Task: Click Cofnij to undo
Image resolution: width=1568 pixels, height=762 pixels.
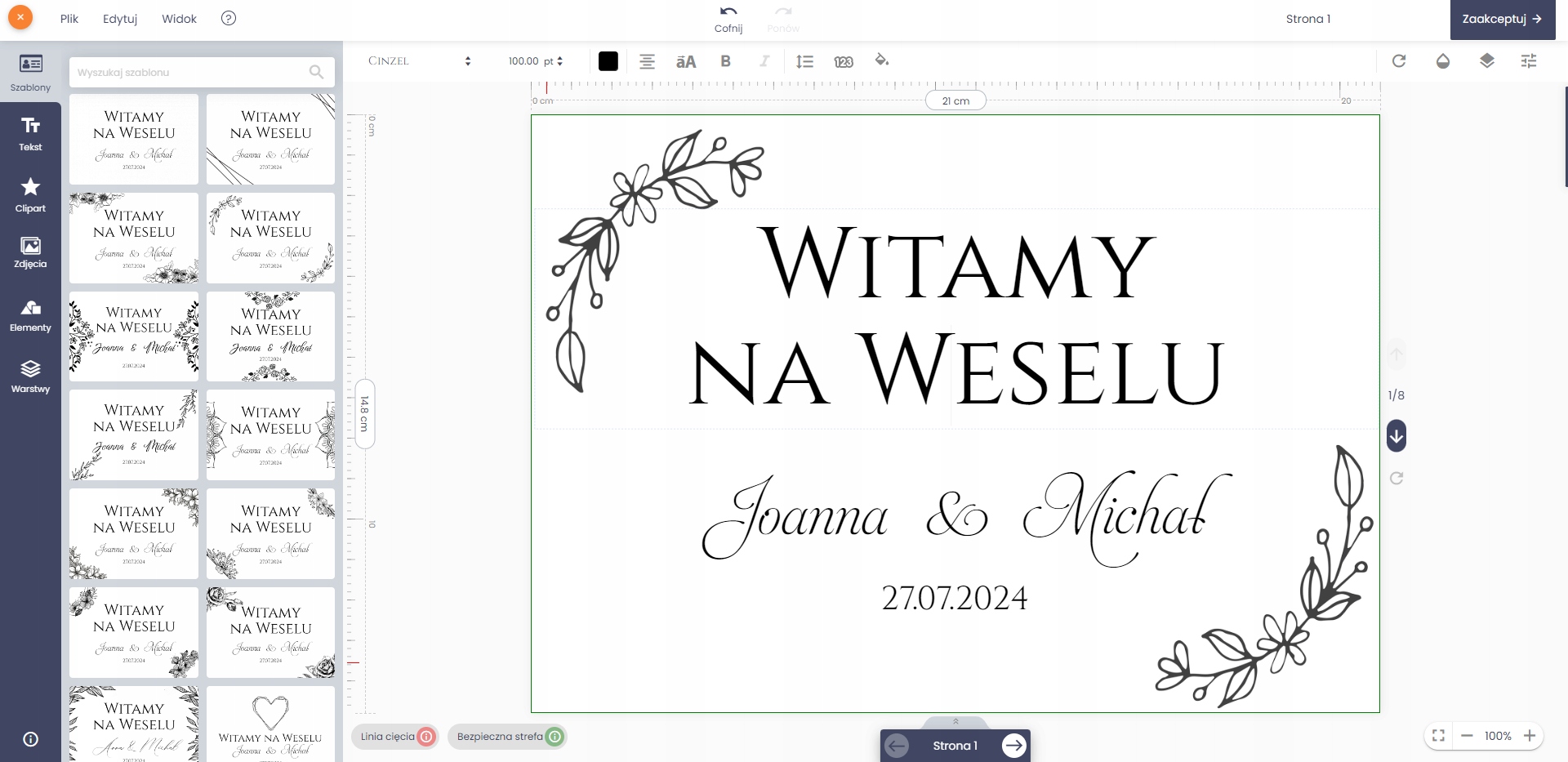Action: [728, 19]
